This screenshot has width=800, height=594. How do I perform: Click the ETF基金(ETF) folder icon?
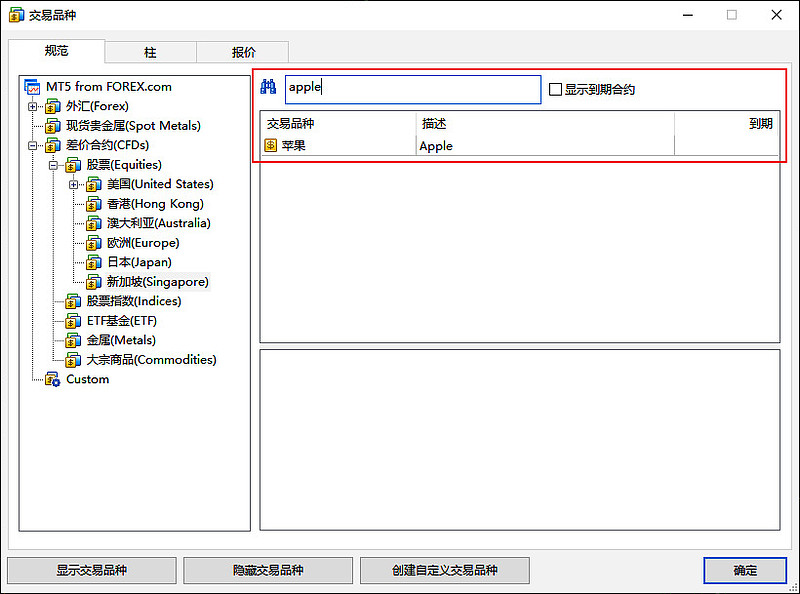tap(73, 321)
